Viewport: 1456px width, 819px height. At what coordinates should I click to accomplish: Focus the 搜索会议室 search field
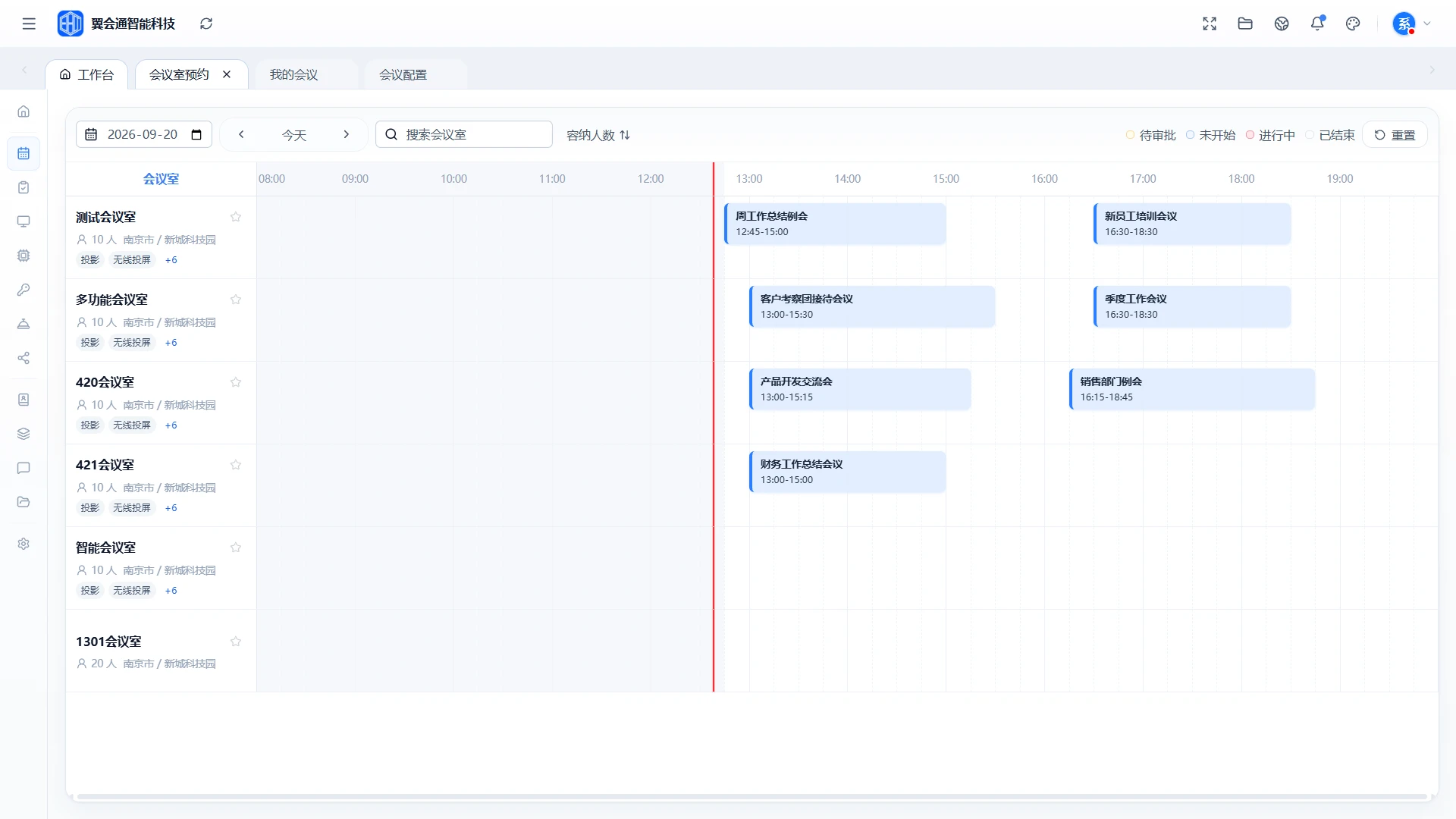pos(464,134)
